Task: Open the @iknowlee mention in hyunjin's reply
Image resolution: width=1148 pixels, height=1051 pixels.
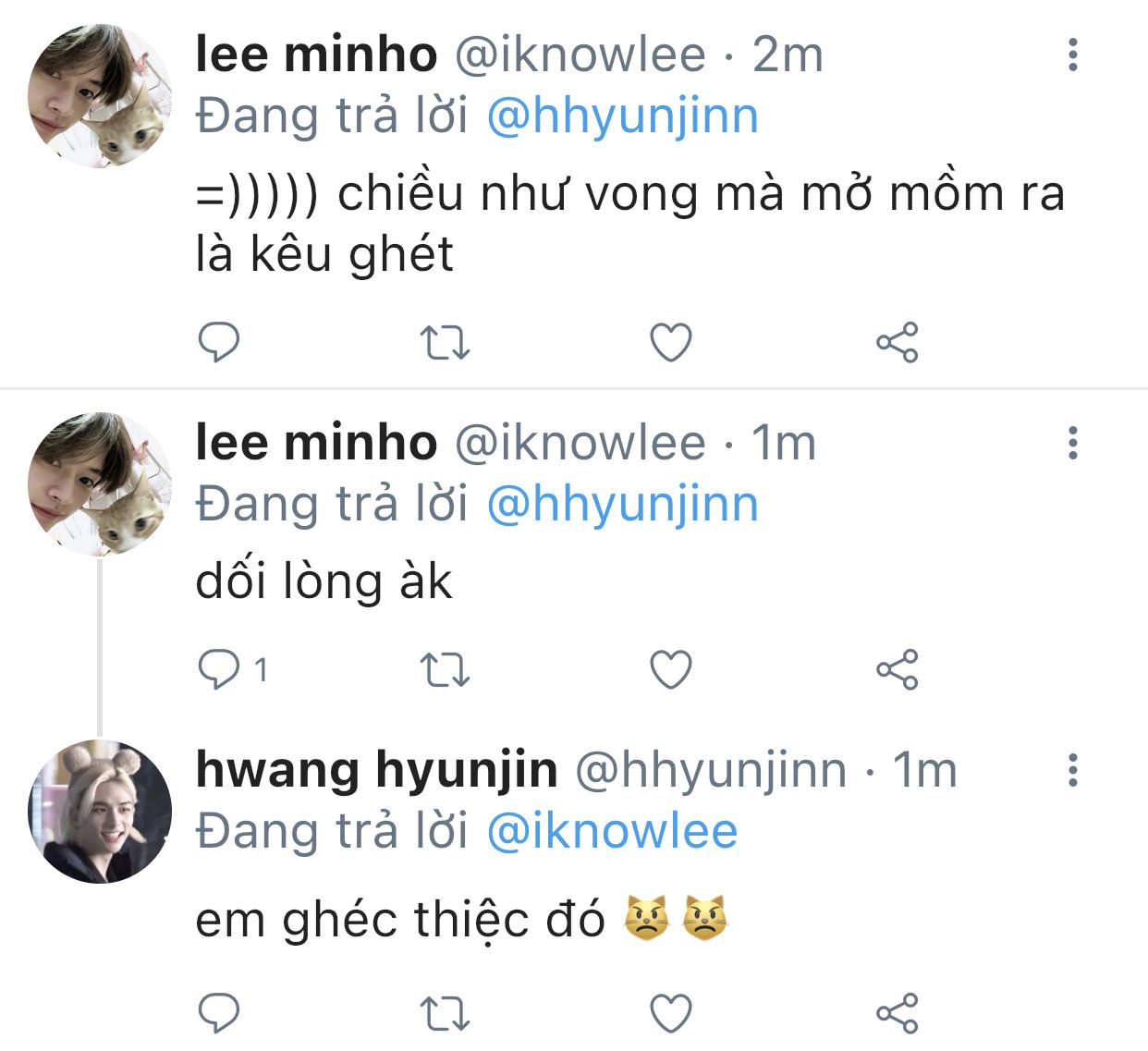Action: [612, 831]
